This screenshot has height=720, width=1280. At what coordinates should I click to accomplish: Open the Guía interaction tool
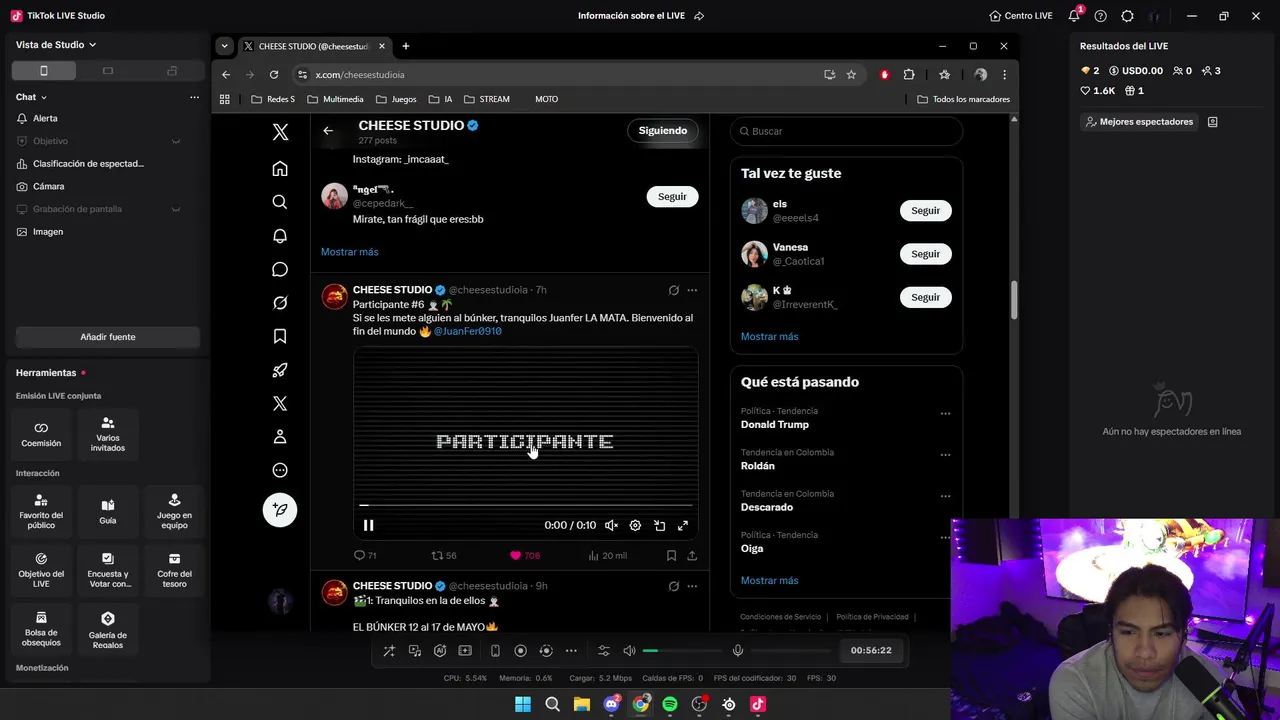point(108,510)
